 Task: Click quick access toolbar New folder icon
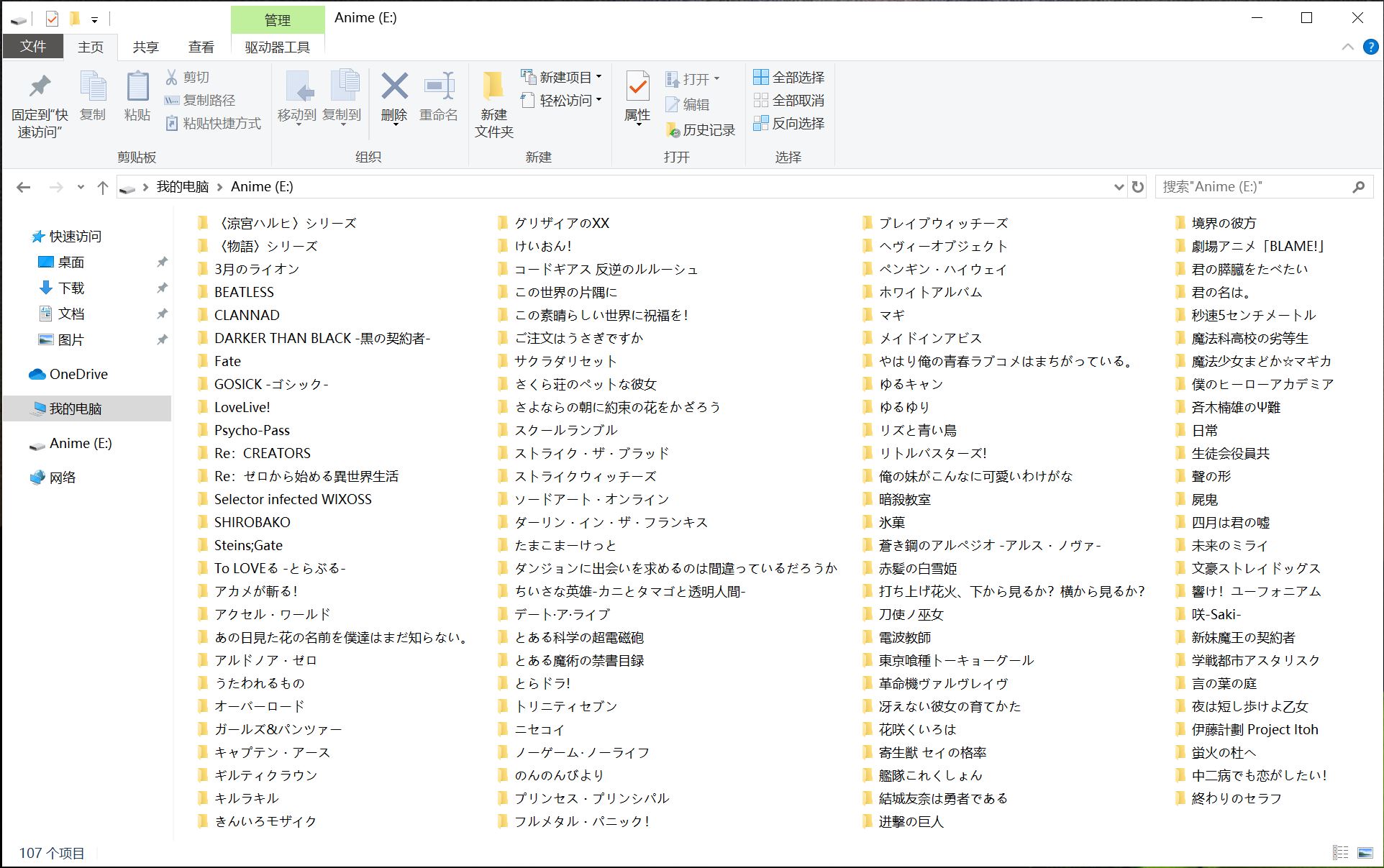(74, 19)
